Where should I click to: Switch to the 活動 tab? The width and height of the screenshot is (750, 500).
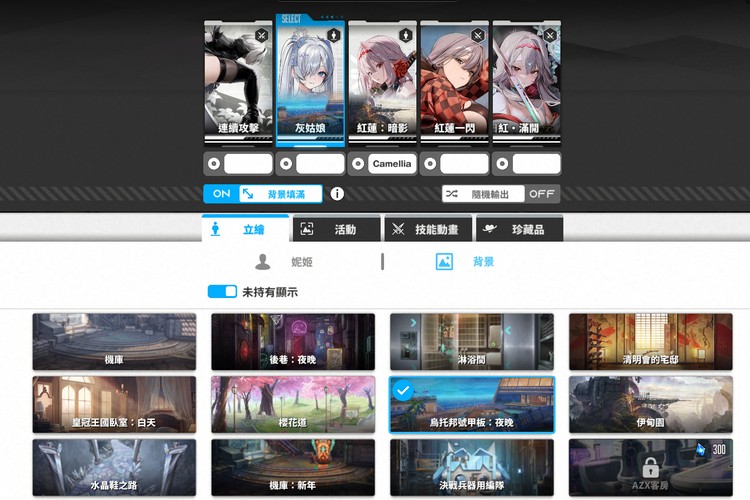coord(336,229)
